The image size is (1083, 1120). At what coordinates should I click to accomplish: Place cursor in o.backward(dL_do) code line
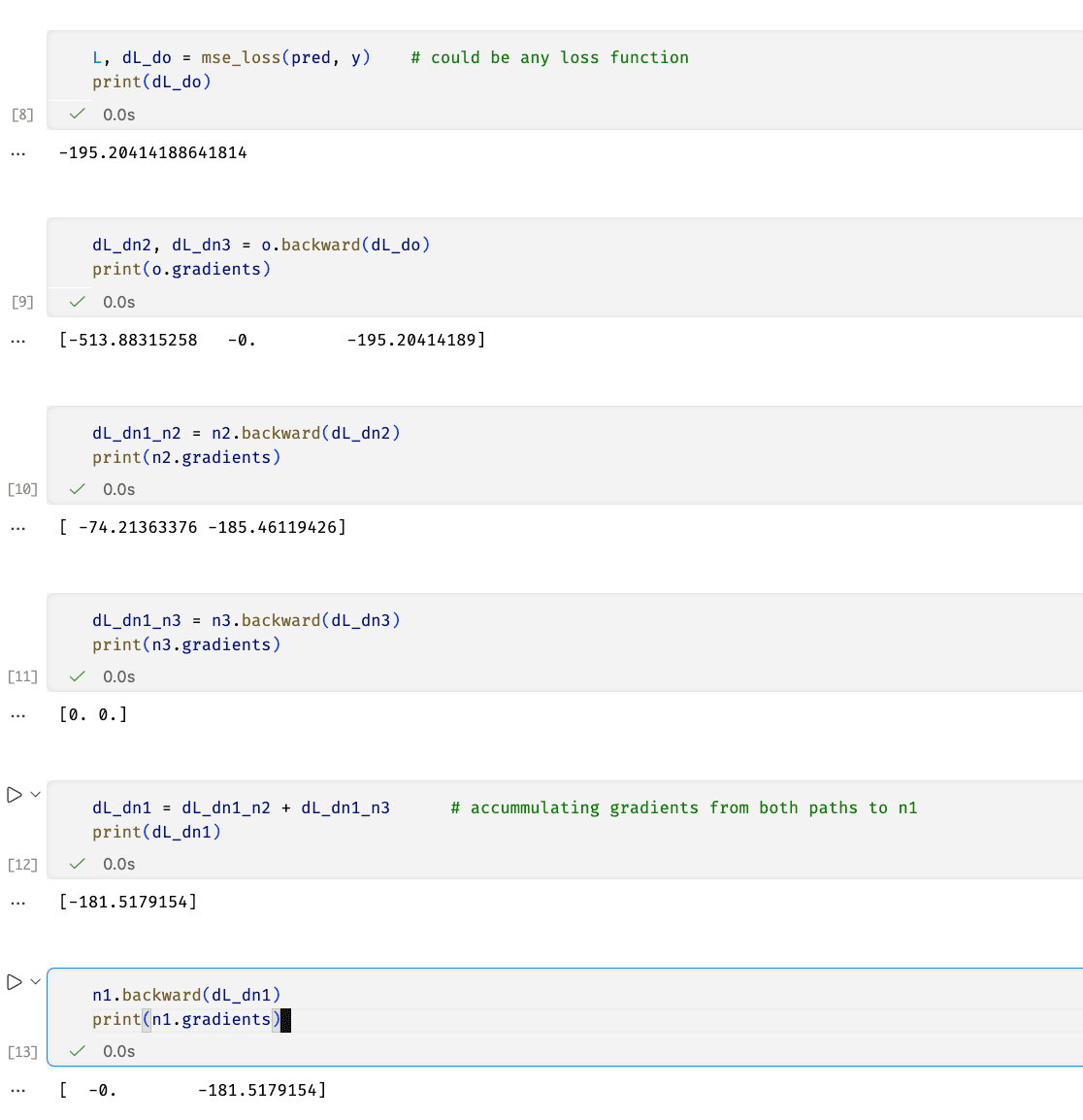261,245
